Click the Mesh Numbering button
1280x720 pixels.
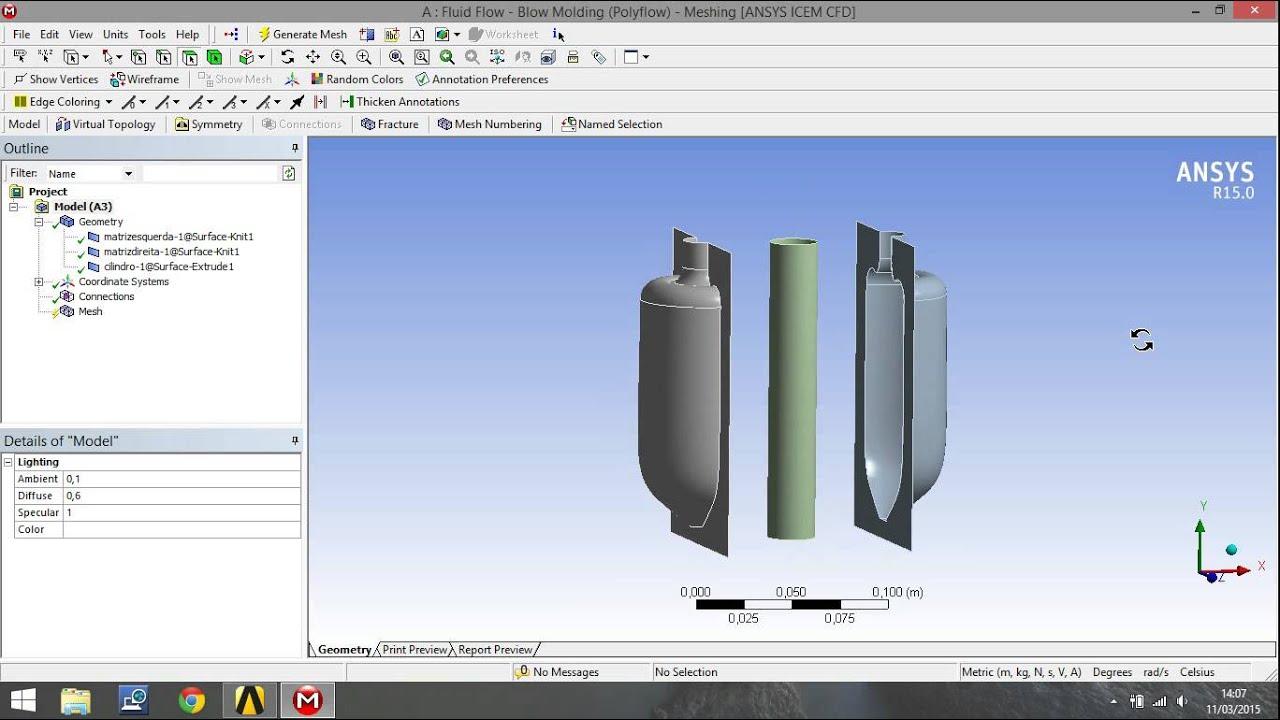click(490, 124)
